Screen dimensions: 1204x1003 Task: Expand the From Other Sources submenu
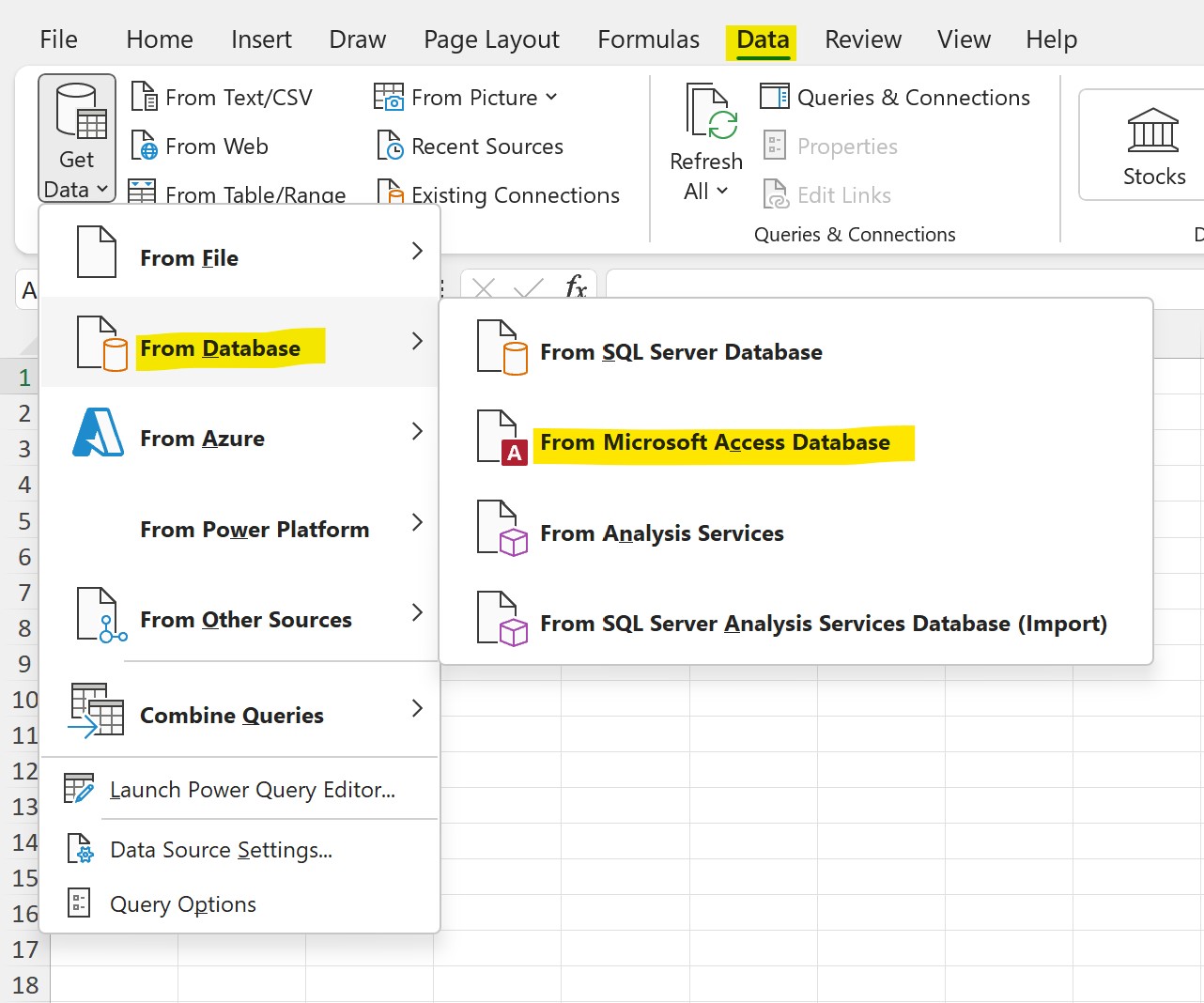245,619
